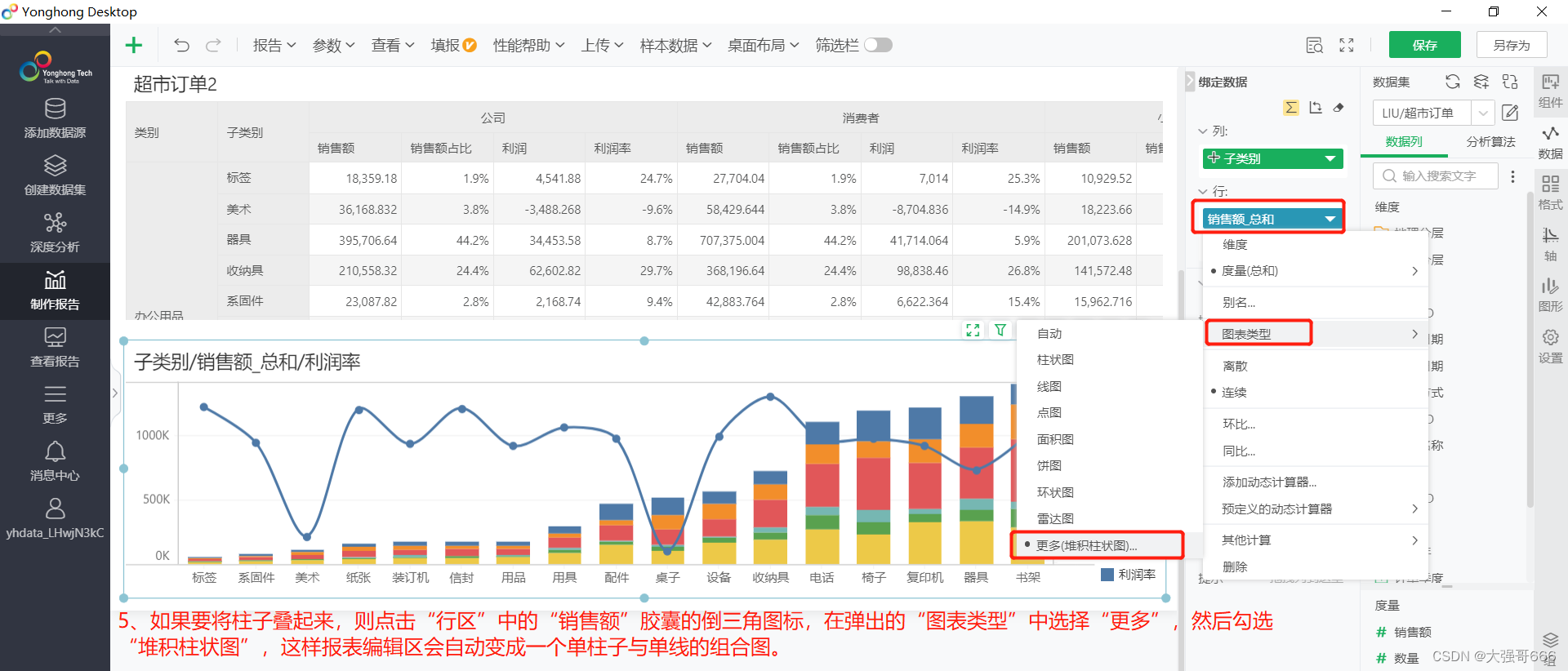
Task: Open 添加数据源 in the left sidebar
Action: [x=55, y=118]
